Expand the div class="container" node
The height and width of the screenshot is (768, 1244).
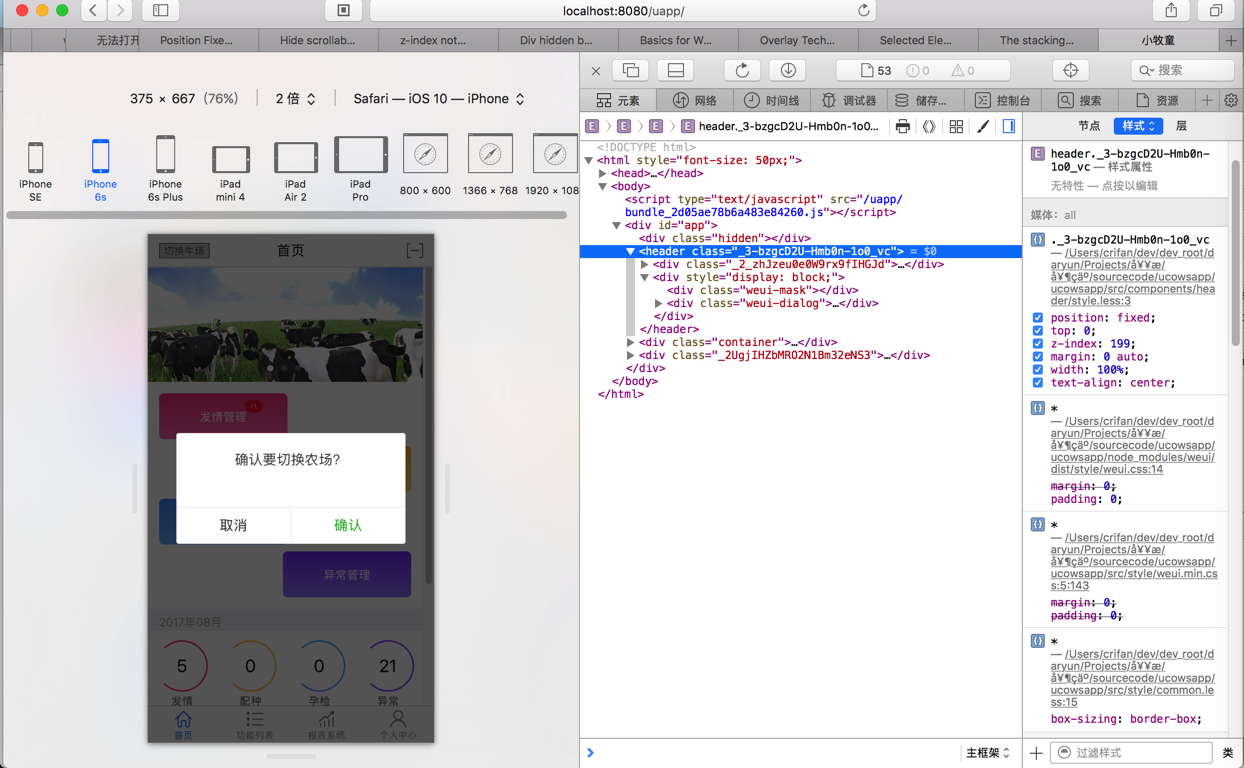630,342
